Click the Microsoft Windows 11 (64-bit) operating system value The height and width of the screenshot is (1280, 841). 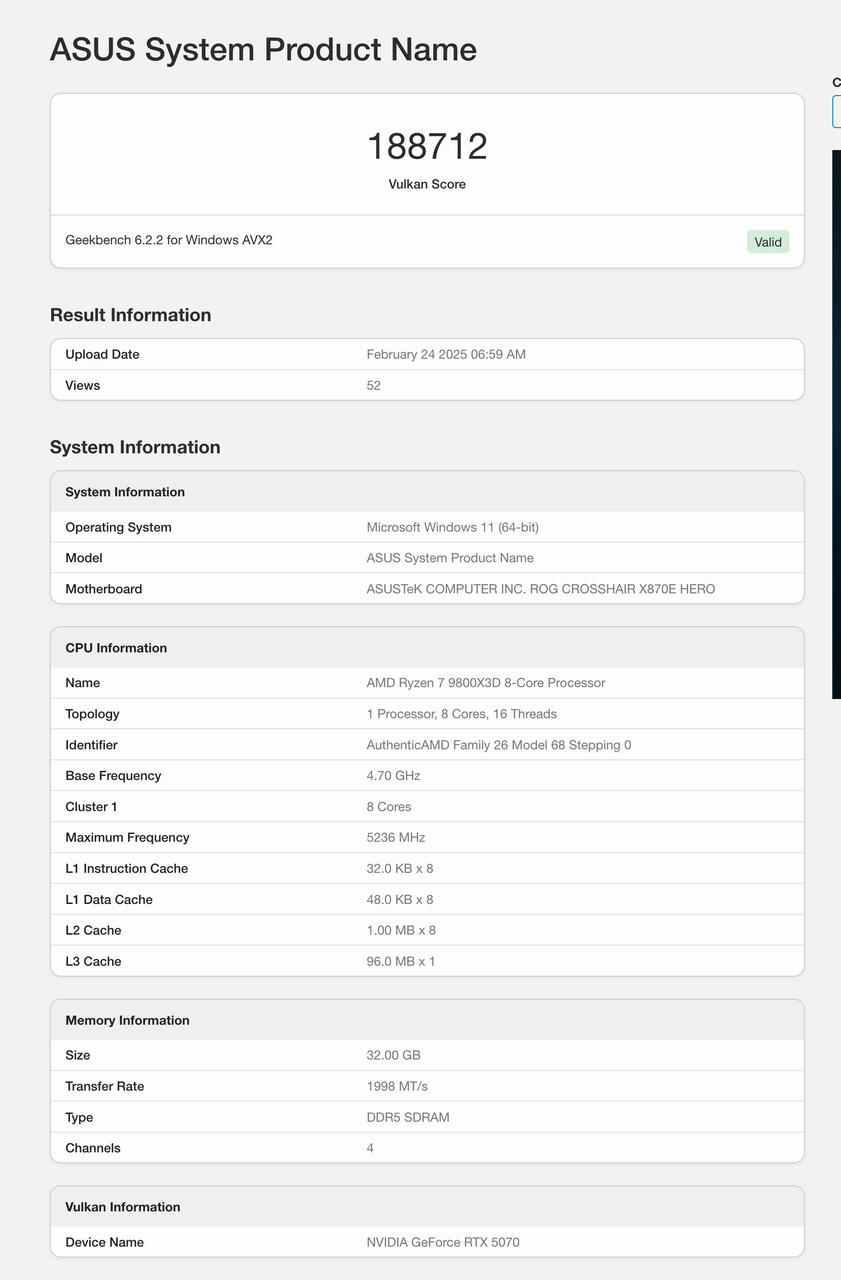click(x=453, y=527)
